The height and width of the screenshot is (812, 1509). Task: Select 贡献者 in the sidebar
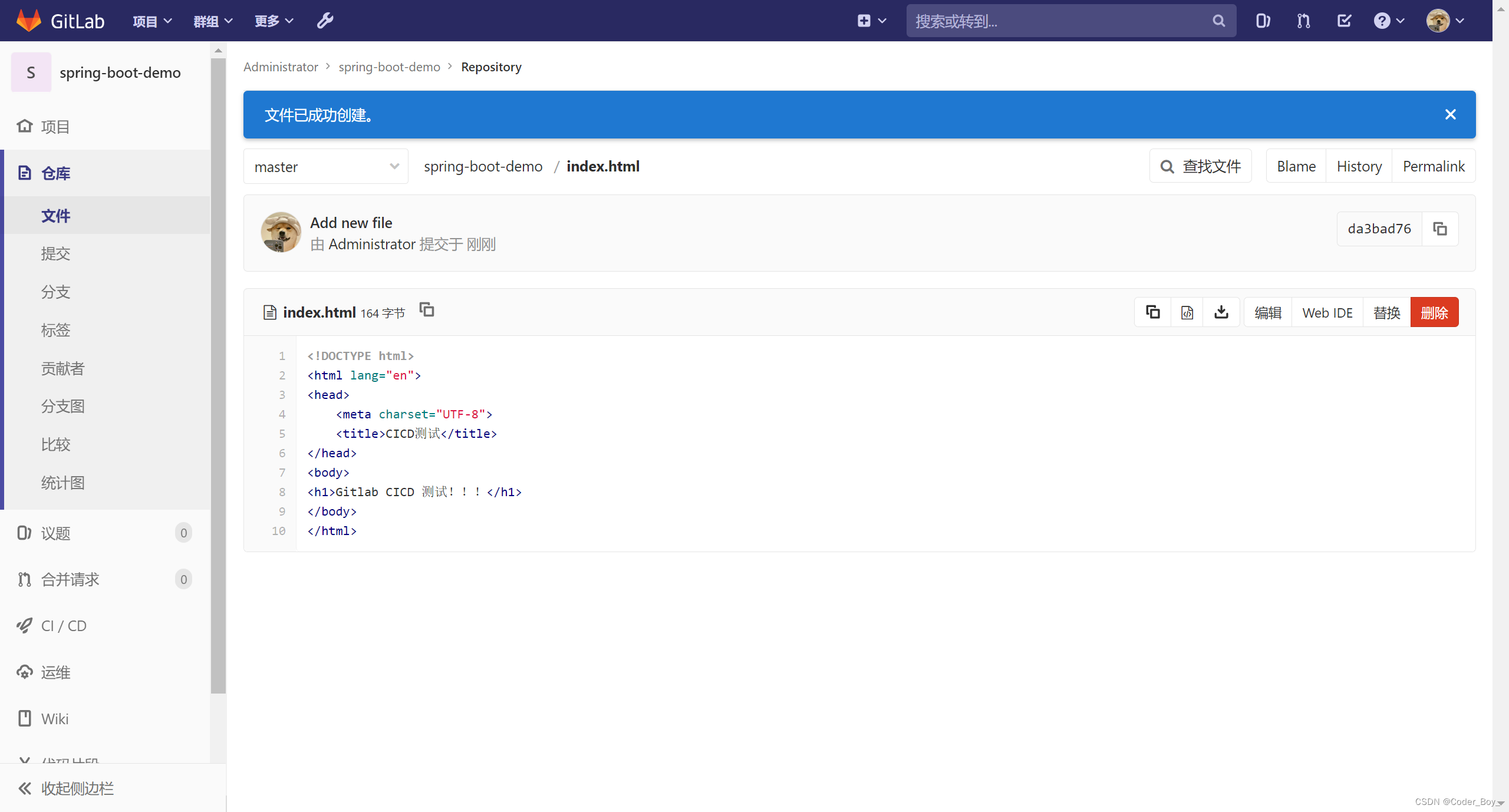coord(106,368)
